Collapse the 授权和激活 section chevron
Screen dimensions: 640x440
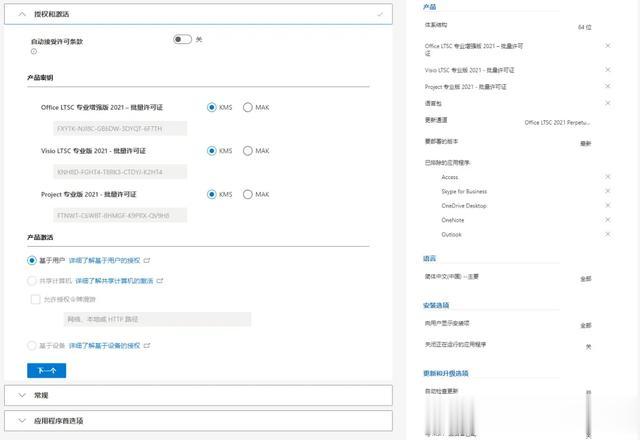[x=22, y=14]
